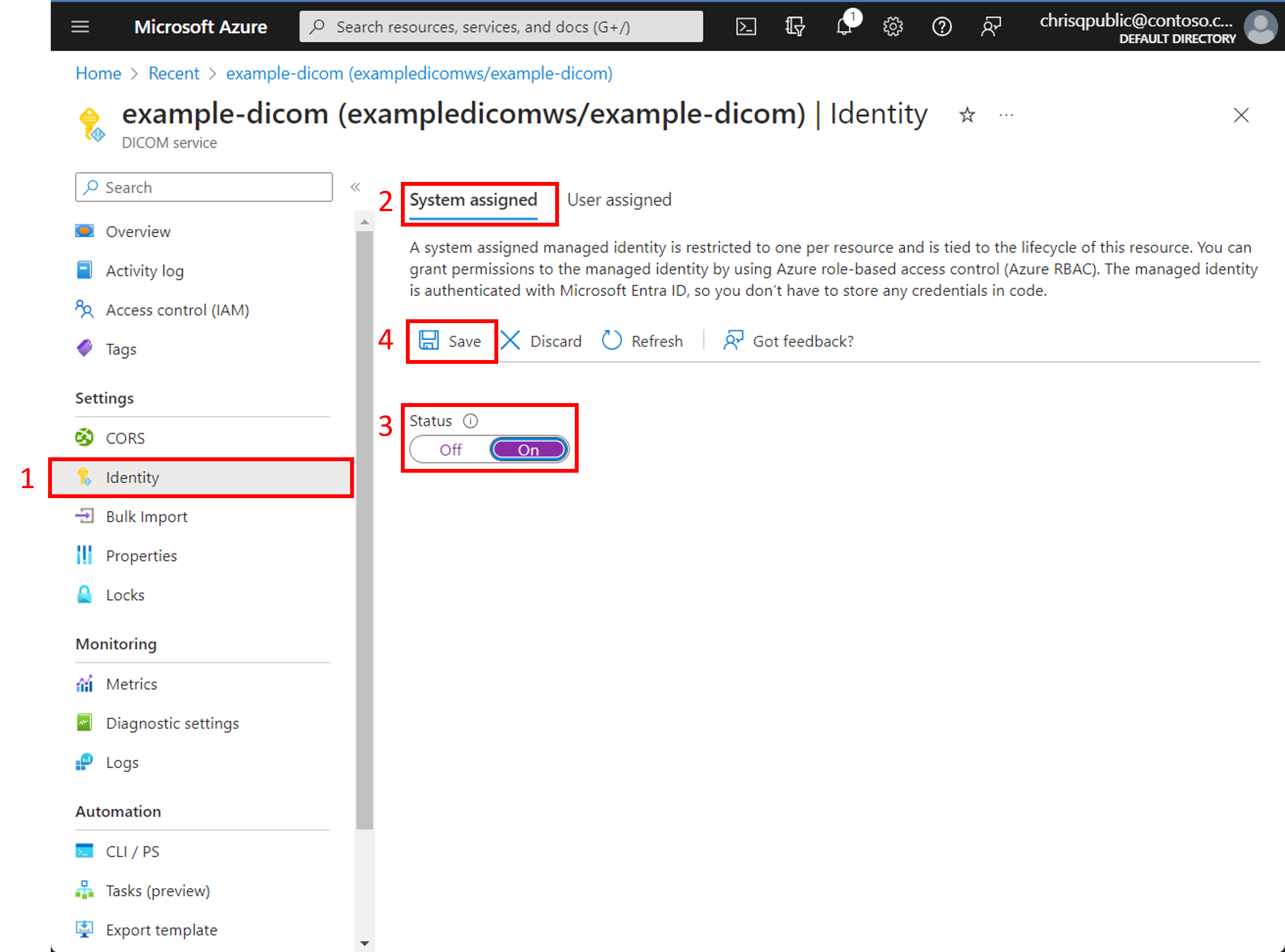The image size is (1285, 952).
Task: Open directories and subscriptions filter icon
Action: (x=794, y=27)
